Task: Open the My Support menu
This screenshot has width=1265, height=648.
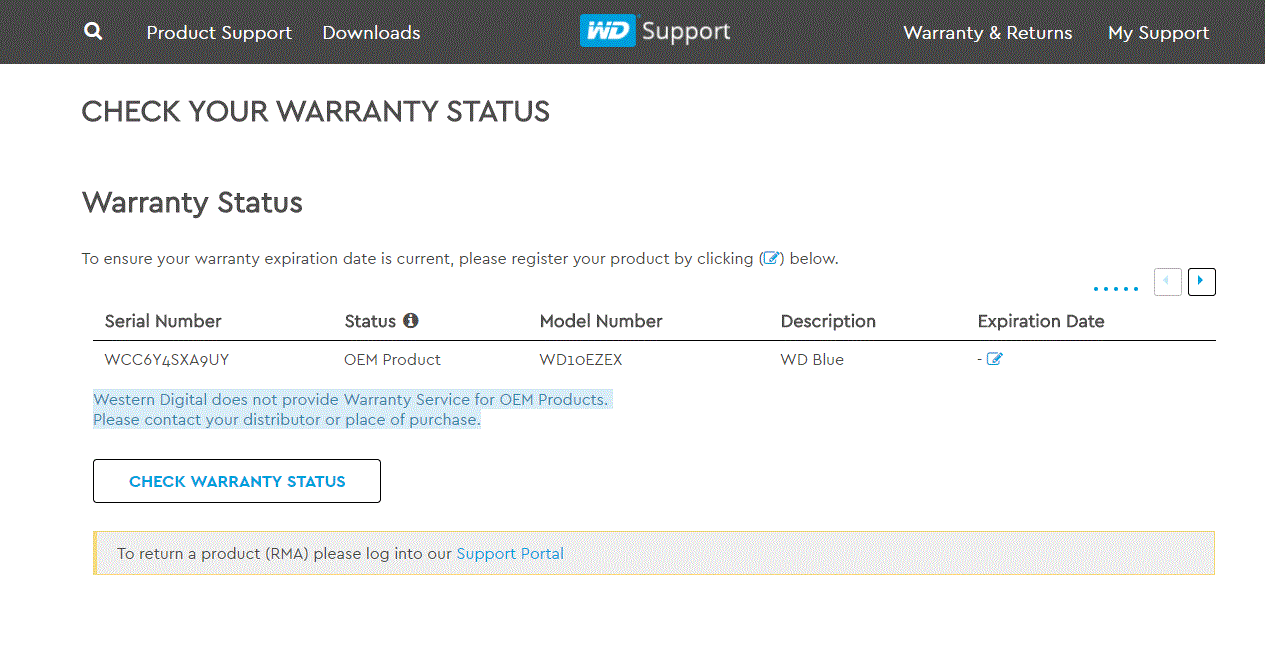Action: [1158, 33]
